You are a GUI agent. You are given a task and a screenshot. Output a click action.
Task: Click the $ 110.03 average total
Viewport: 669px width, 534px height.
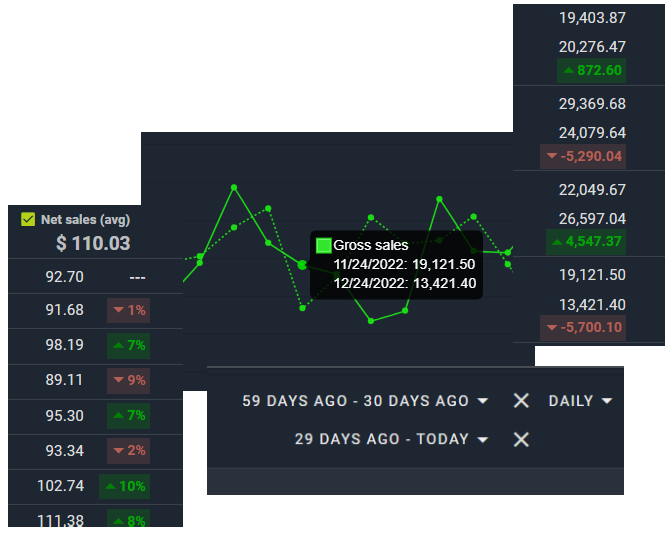[93, 243]
